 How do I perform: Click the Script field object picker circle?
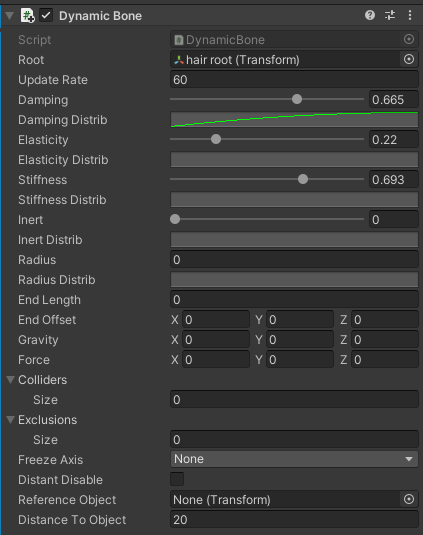409,40
